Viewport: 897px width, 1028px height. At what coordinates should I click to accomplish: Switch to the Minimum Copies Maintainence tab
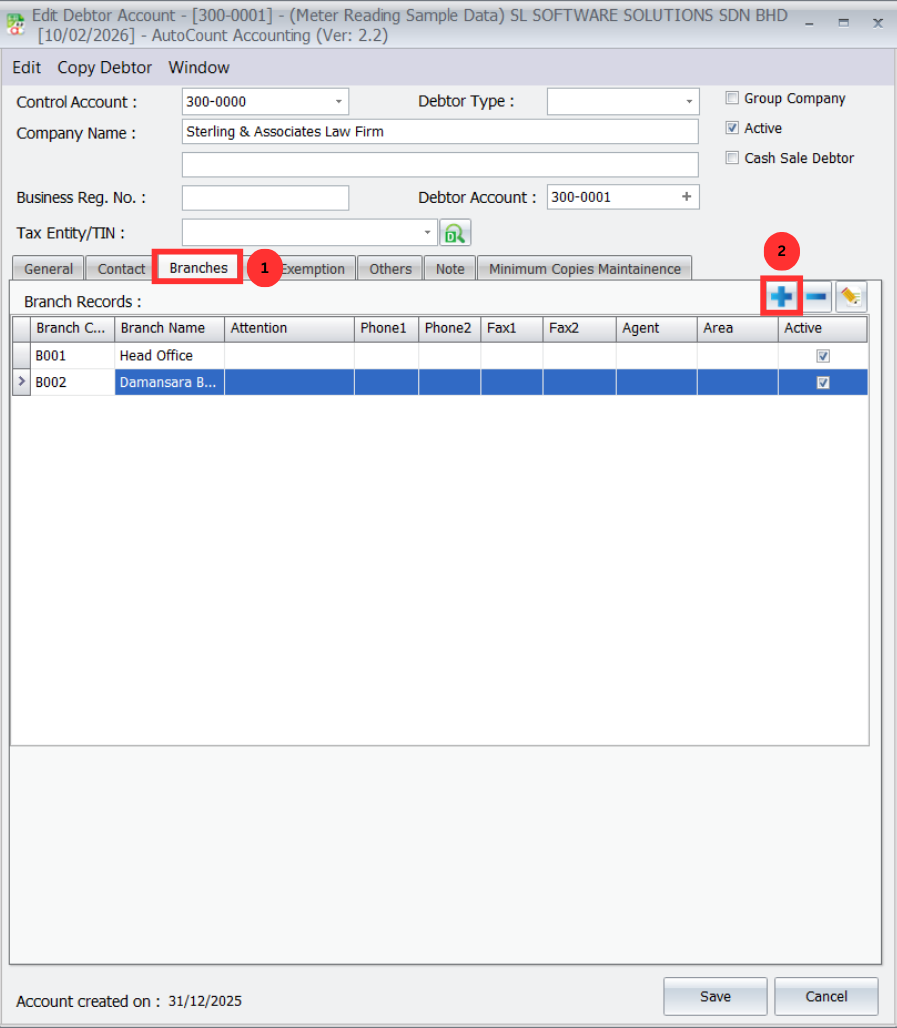pos(584,269)
